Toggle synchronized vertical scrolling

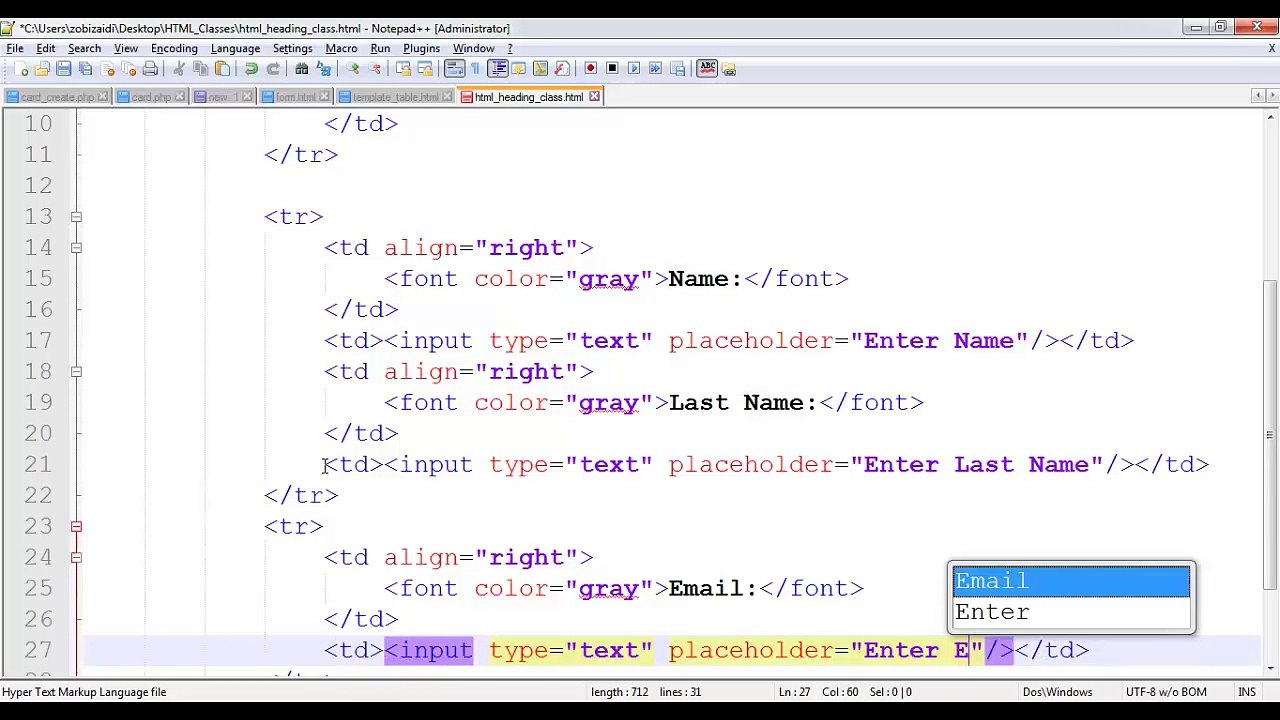coord(403,69)
